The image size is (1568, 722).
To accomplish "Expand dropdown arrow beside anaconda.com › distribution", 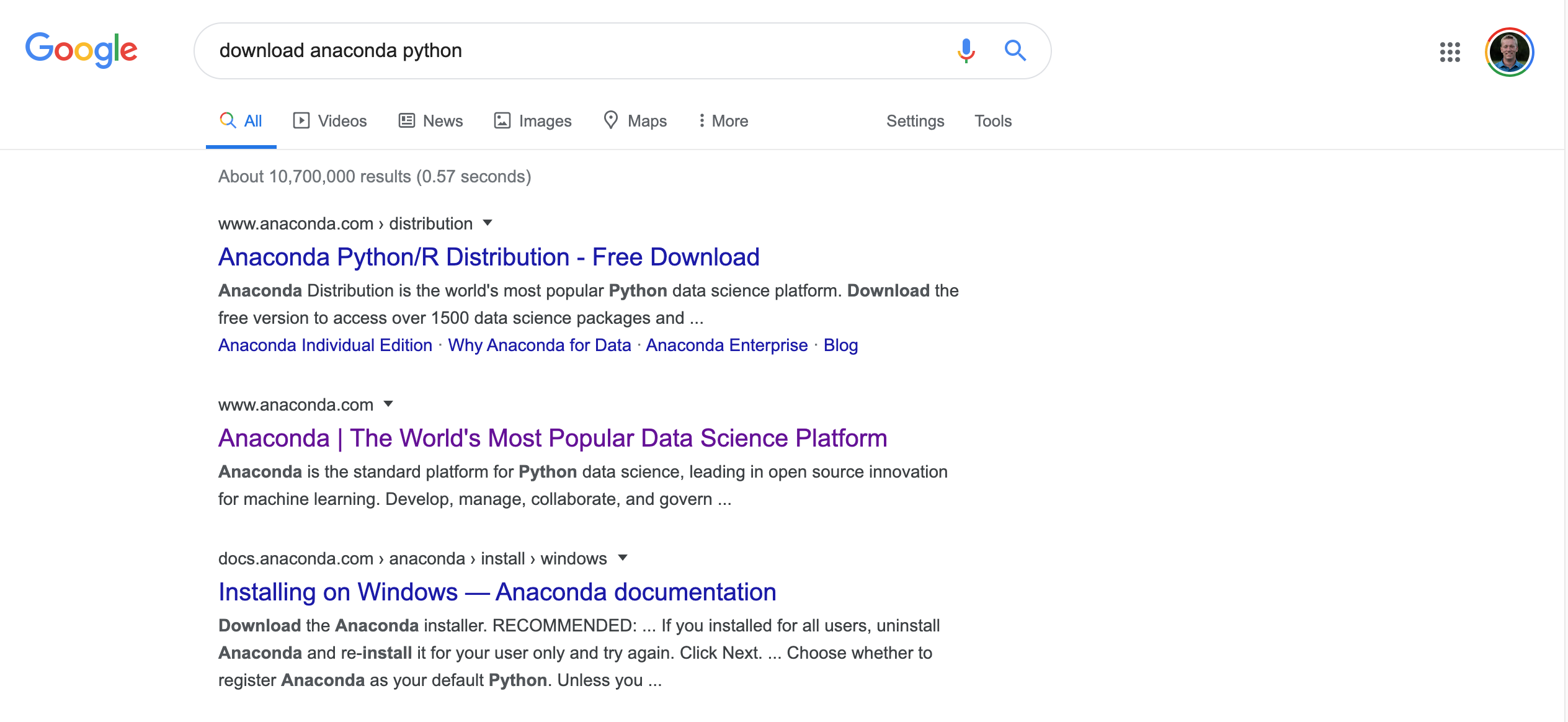I will pyautogui.click(x=488, y=223).
